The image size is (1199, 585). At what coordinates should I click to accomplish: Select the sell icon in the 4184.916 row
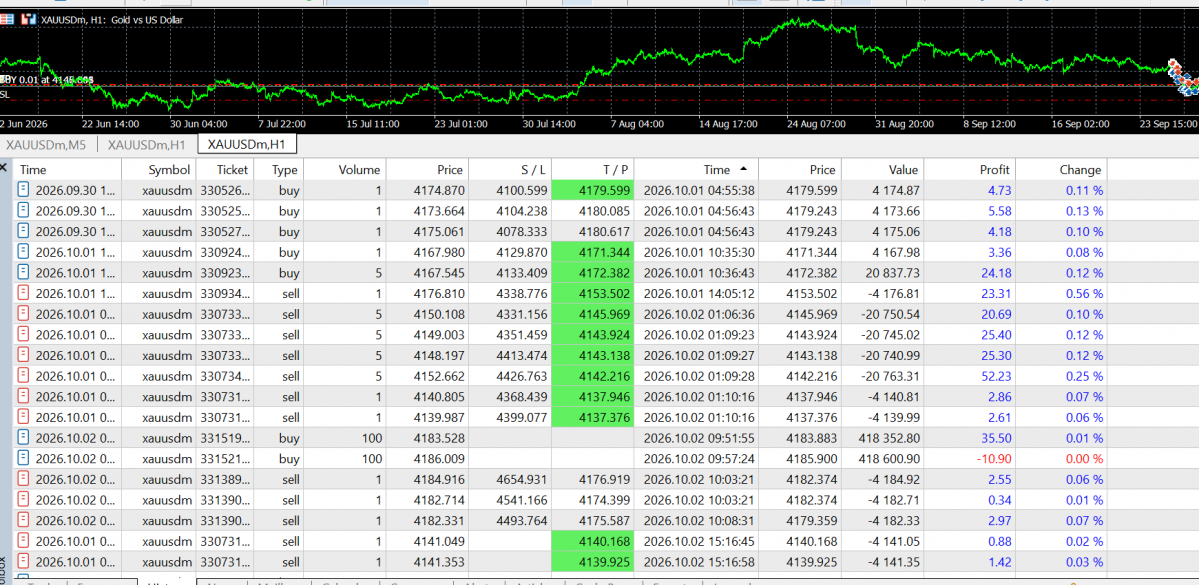click(23, 479)
